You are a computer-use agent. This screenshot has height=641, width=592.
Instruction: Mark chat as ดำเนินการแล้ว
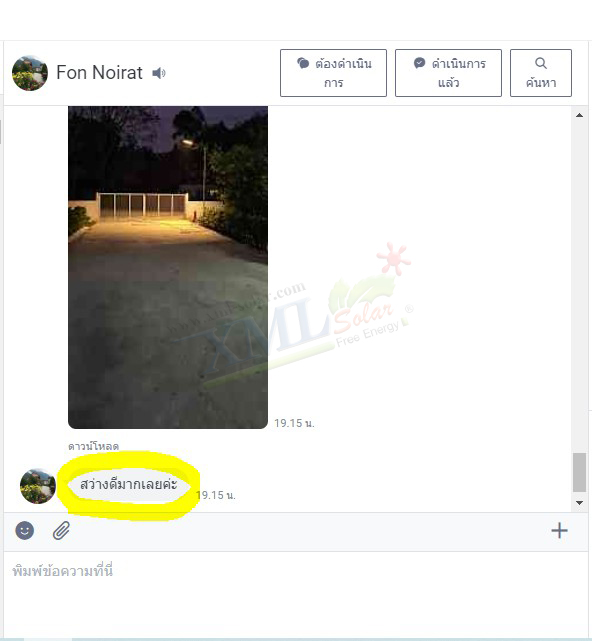tap(448, 73)
